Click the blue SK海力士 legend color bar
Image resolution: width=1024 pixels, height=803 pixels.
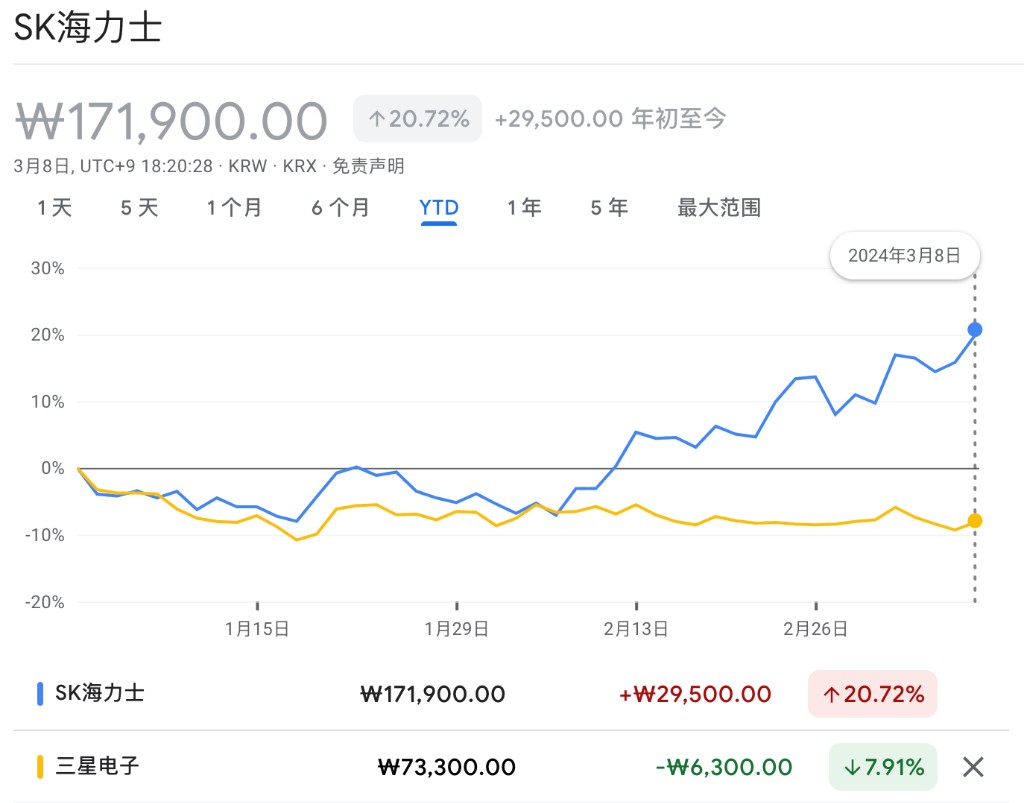click(x=40, y=693)
